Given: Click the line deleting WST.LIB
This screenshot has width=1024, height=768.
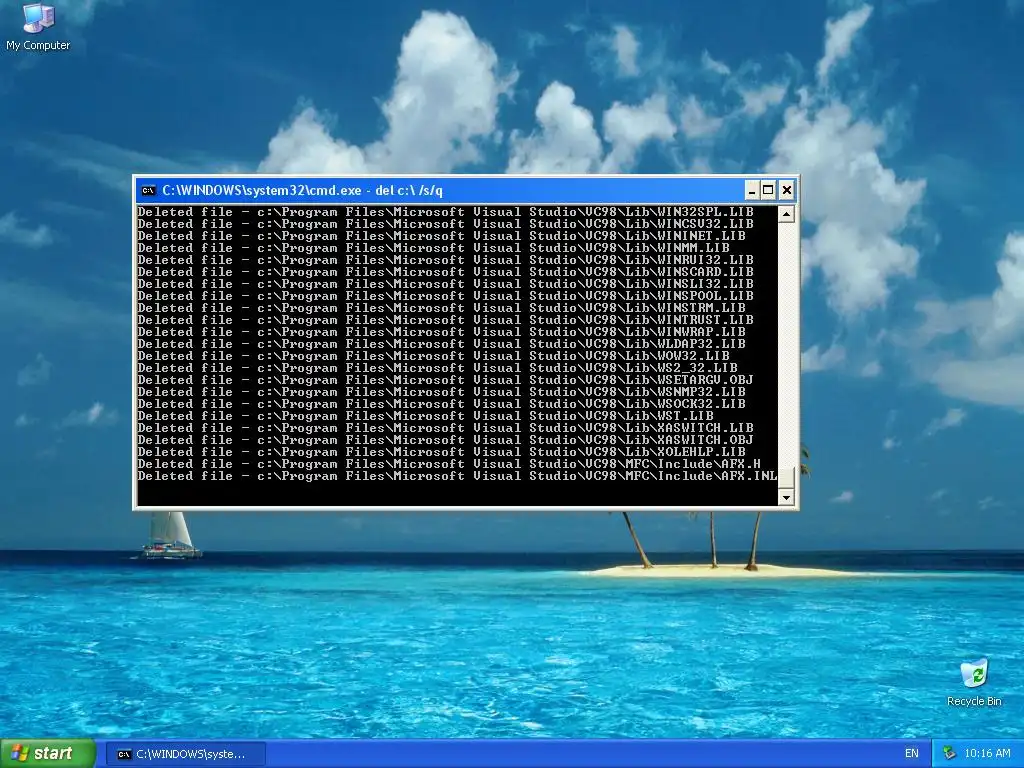Looking at the screenshot, I should tap(425, 415).
